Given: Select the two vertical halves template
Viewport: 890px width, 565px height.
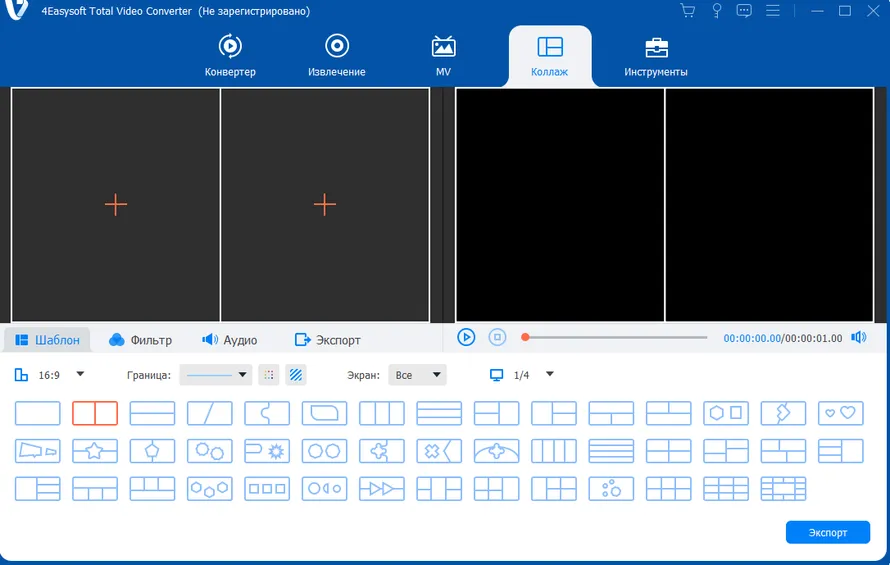Looking at the screenshot, I should coord(95,413).
